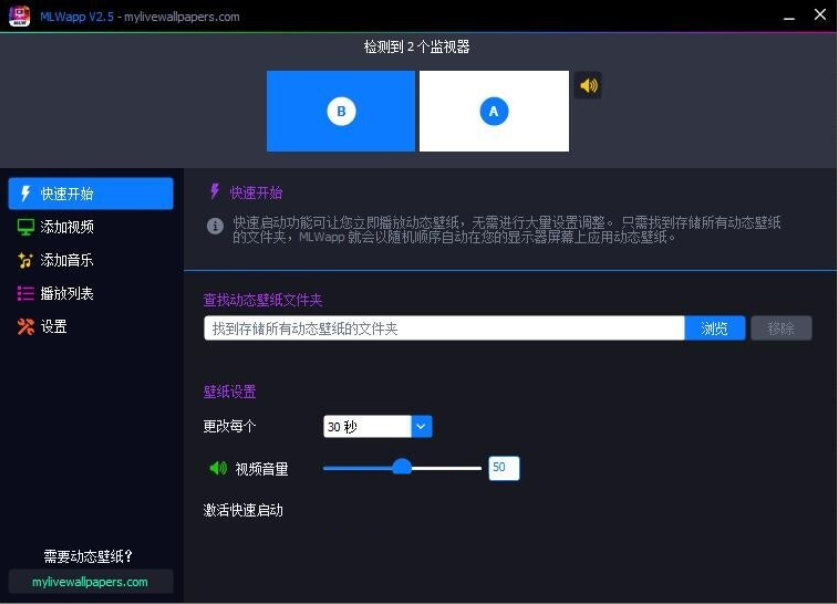Open the 添加视频 menu item

(68, 227)
